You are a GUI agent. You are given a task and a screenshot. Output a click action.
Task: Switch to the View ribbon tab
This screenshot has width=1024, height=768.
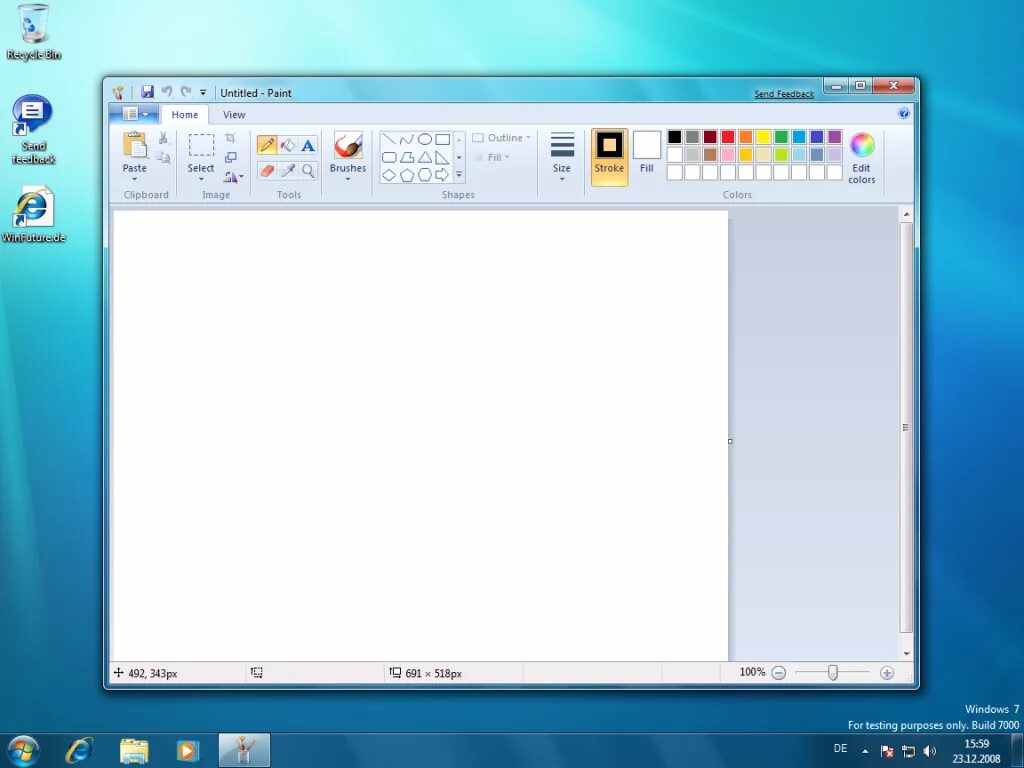234,114
